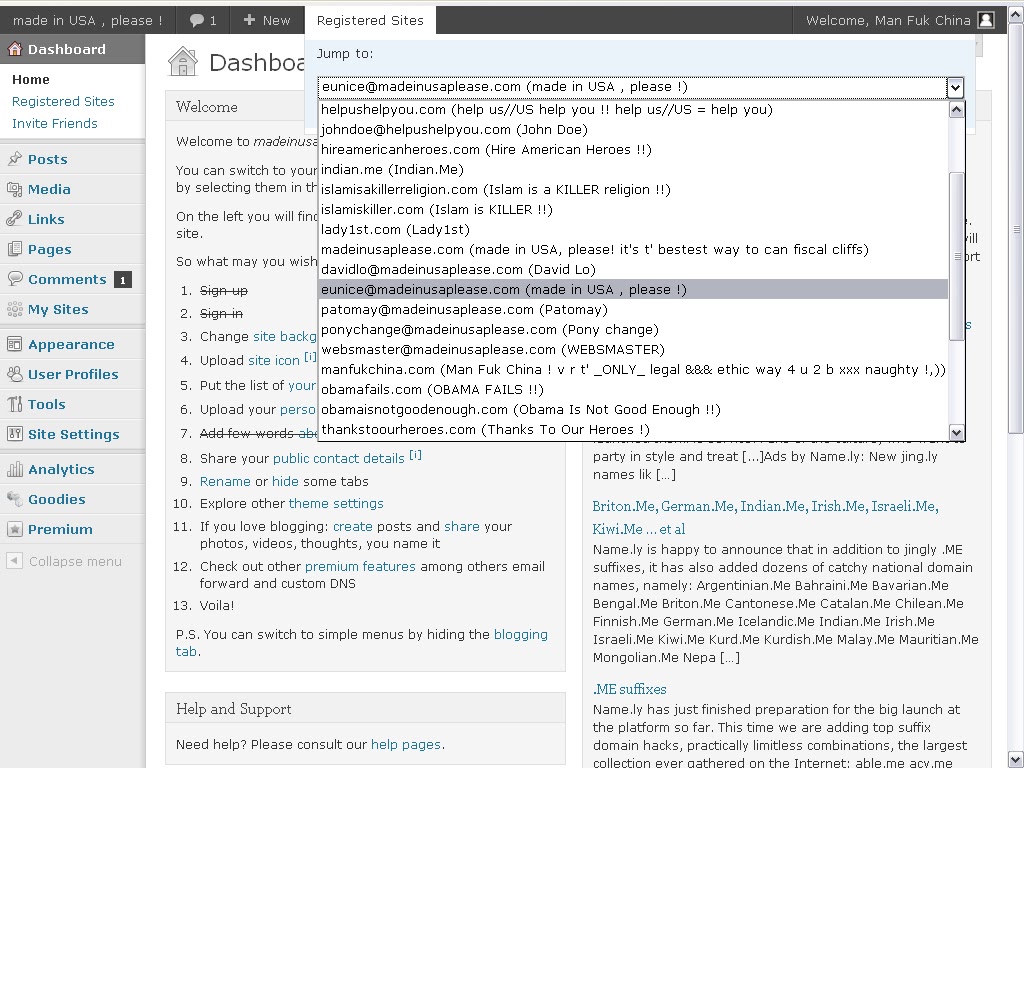Click the pending comments count badge
The width and height of the screenshot is (1024, 999).
(123, 279)
